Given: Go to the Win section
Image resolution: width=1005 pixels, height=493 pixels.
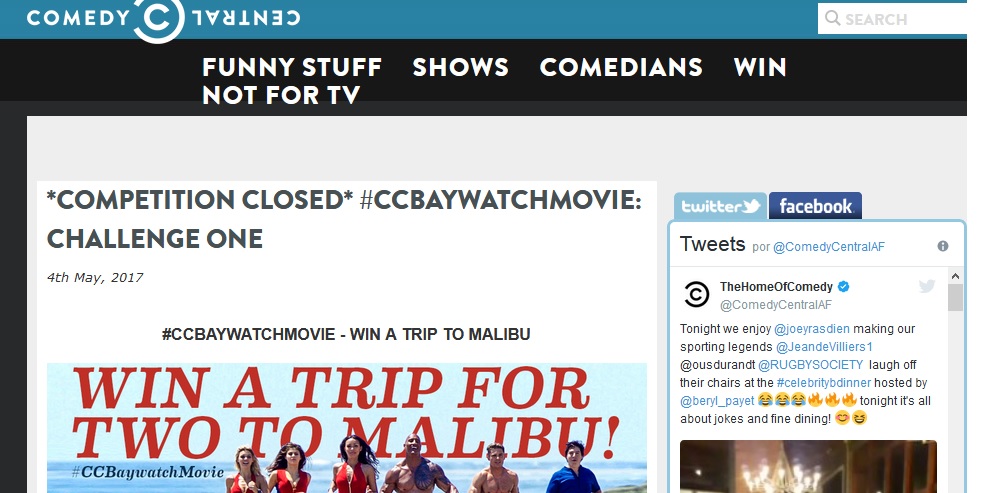Looking at the screenshot, I should [760, 67].
